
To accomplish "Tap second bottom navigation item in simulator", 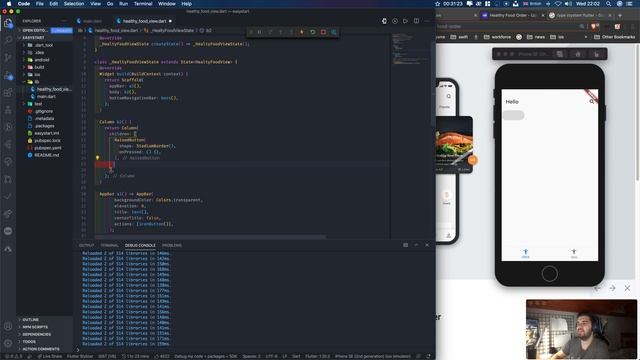I will [574, 253].
